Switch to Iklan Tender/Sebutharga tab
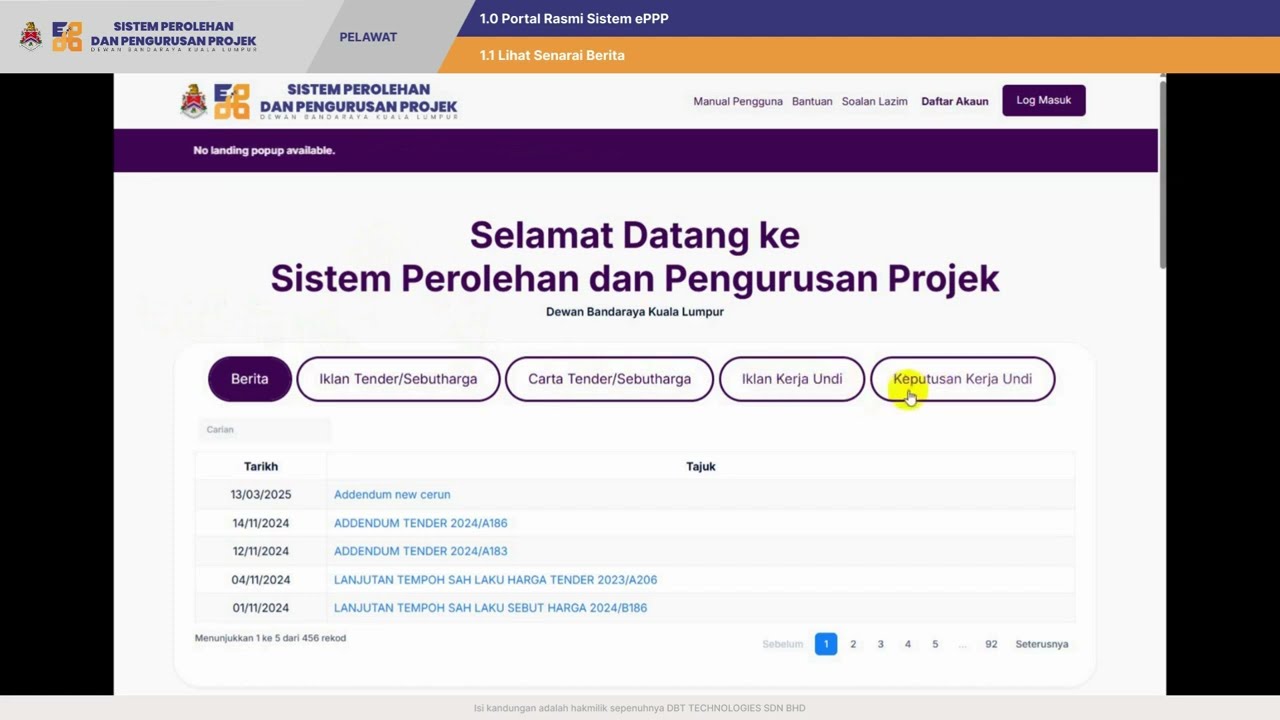 point(398,379)
